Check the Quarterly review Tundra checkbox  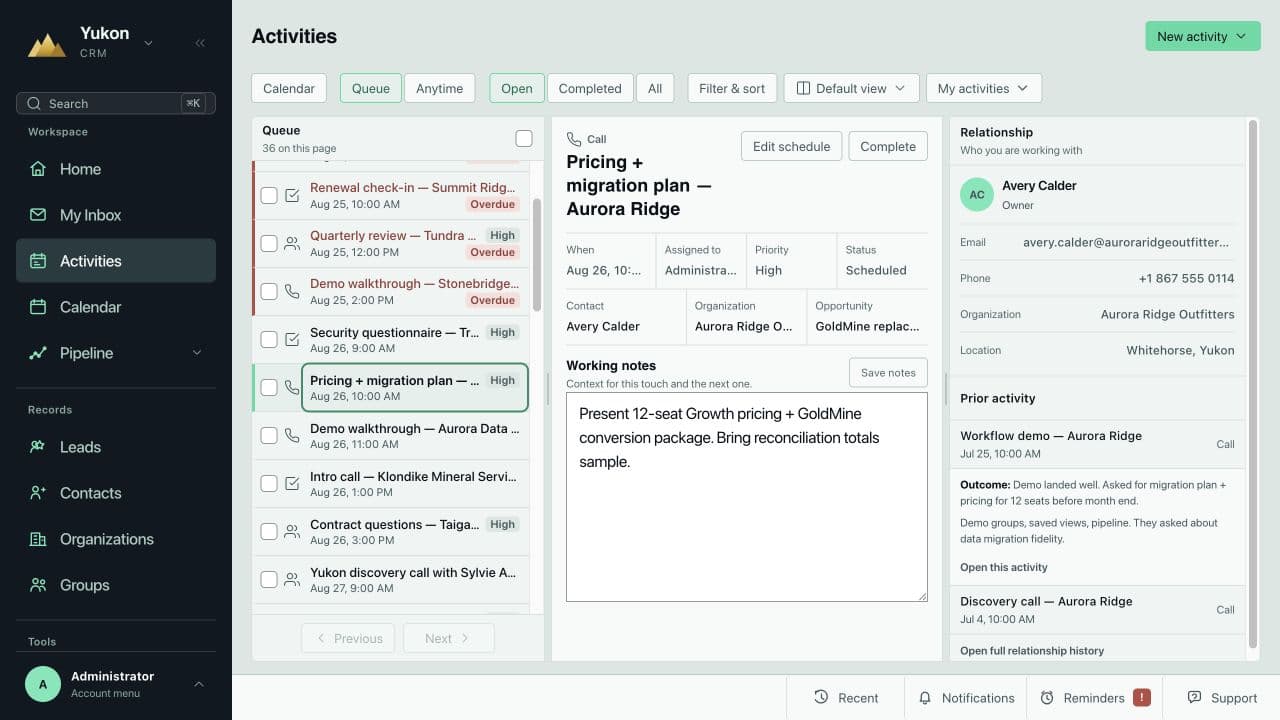(x=269, y=244)
